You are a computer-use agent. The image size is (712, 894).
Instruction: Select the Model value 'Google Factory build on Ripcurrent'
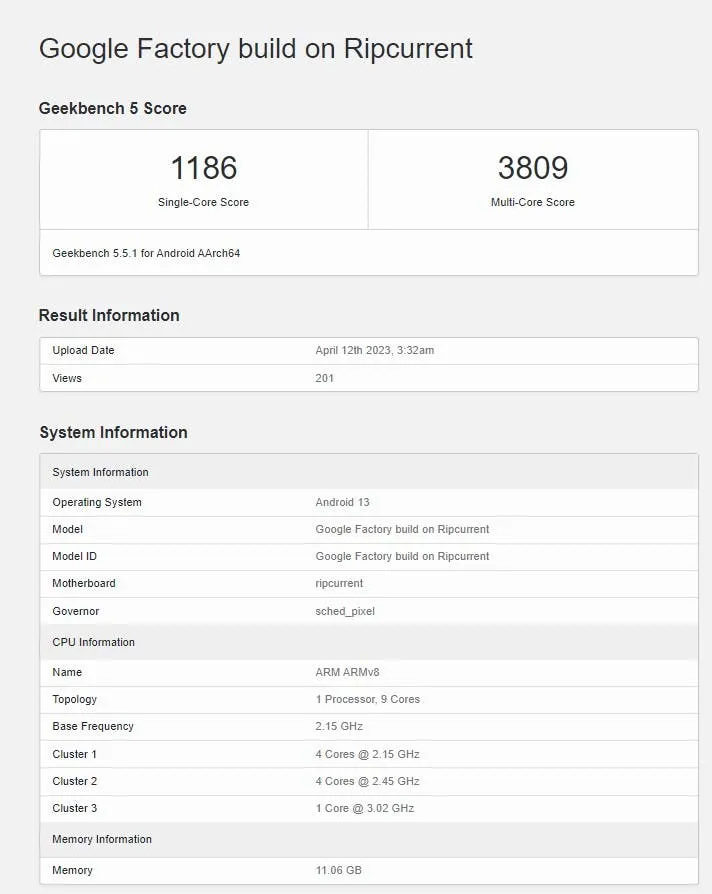coord(402,529)
